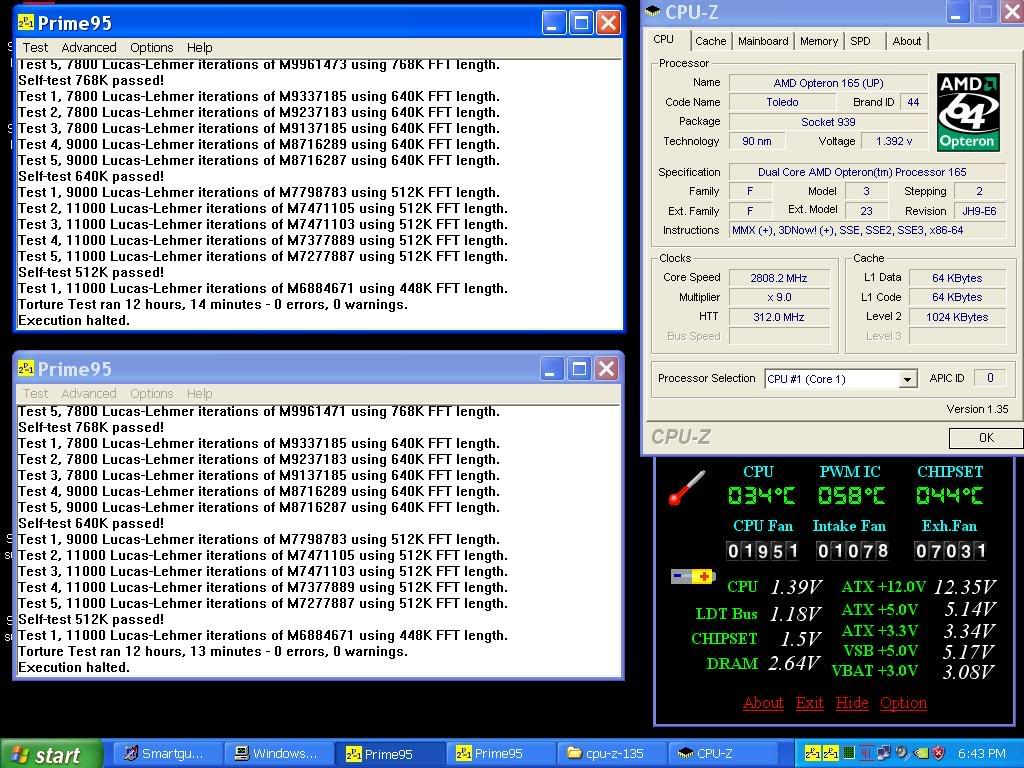Open the Advanced menu in the active Prime95 window

click(x=89, y=48)
